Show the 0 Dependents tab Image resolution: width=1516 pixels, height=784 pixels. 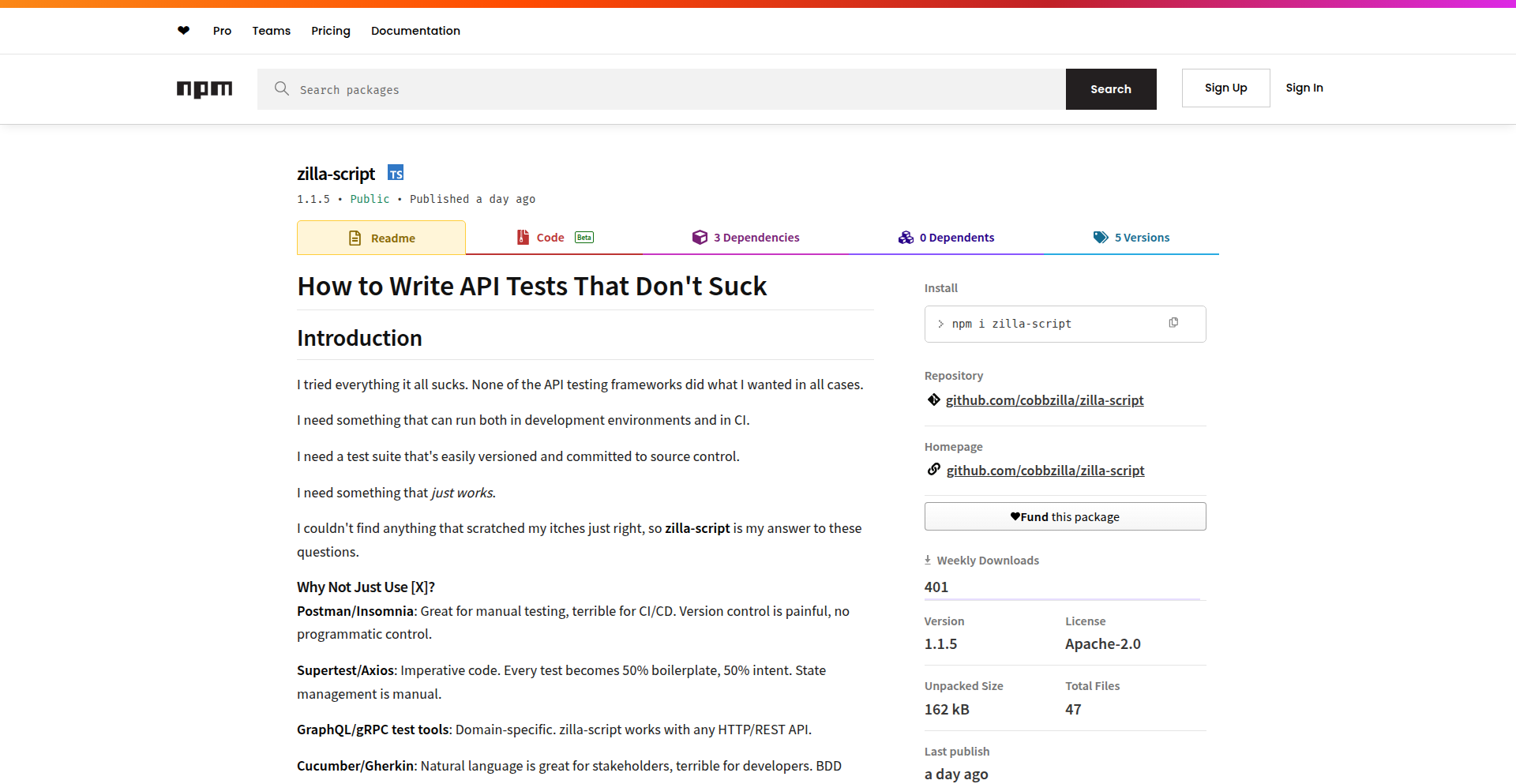(x=946, y=238)
